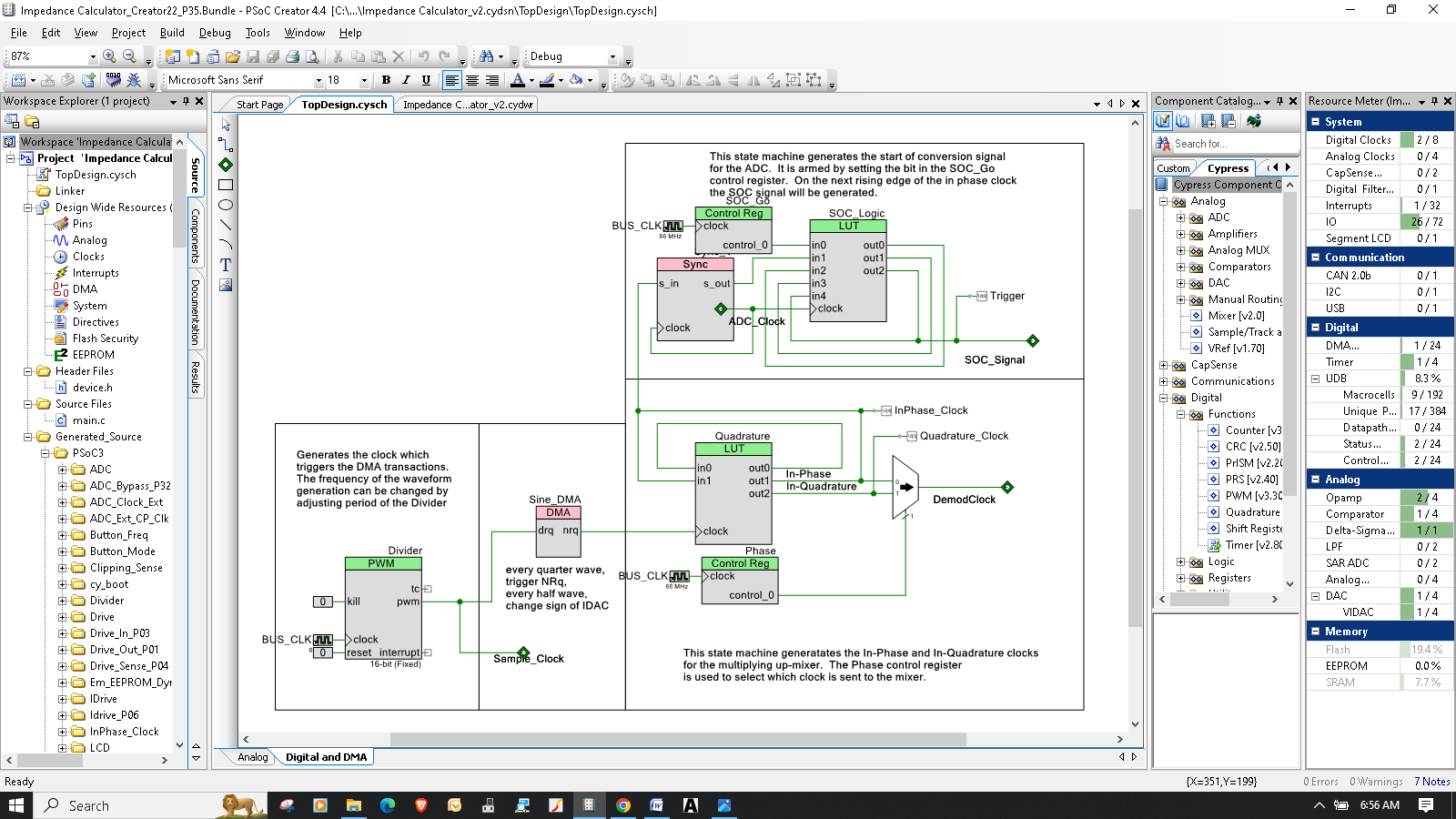Toggle italic formatting

(406, 80)
